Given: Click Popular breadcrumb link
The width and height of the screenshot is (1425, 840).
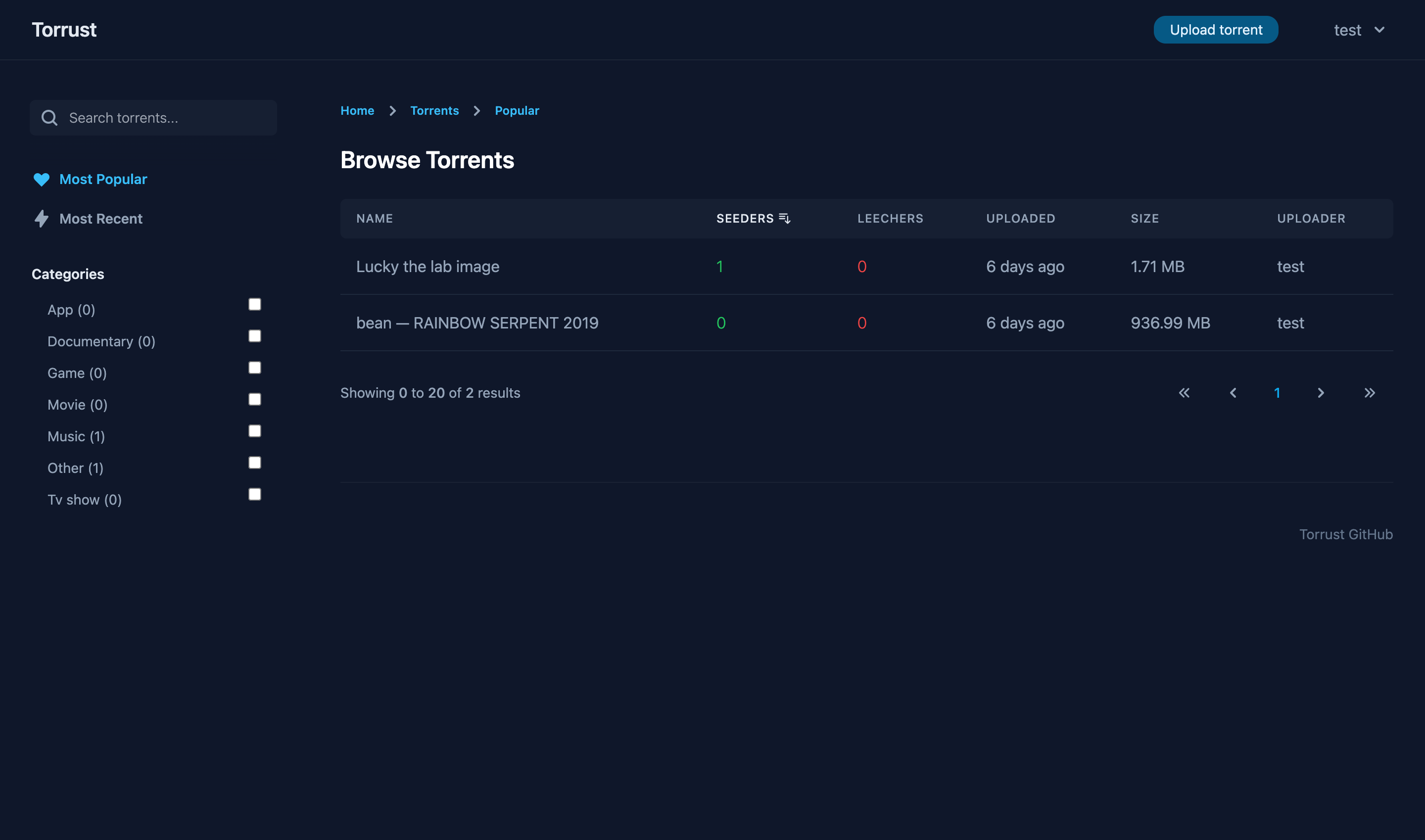Looking at the screenshot, I should [517, 111].
